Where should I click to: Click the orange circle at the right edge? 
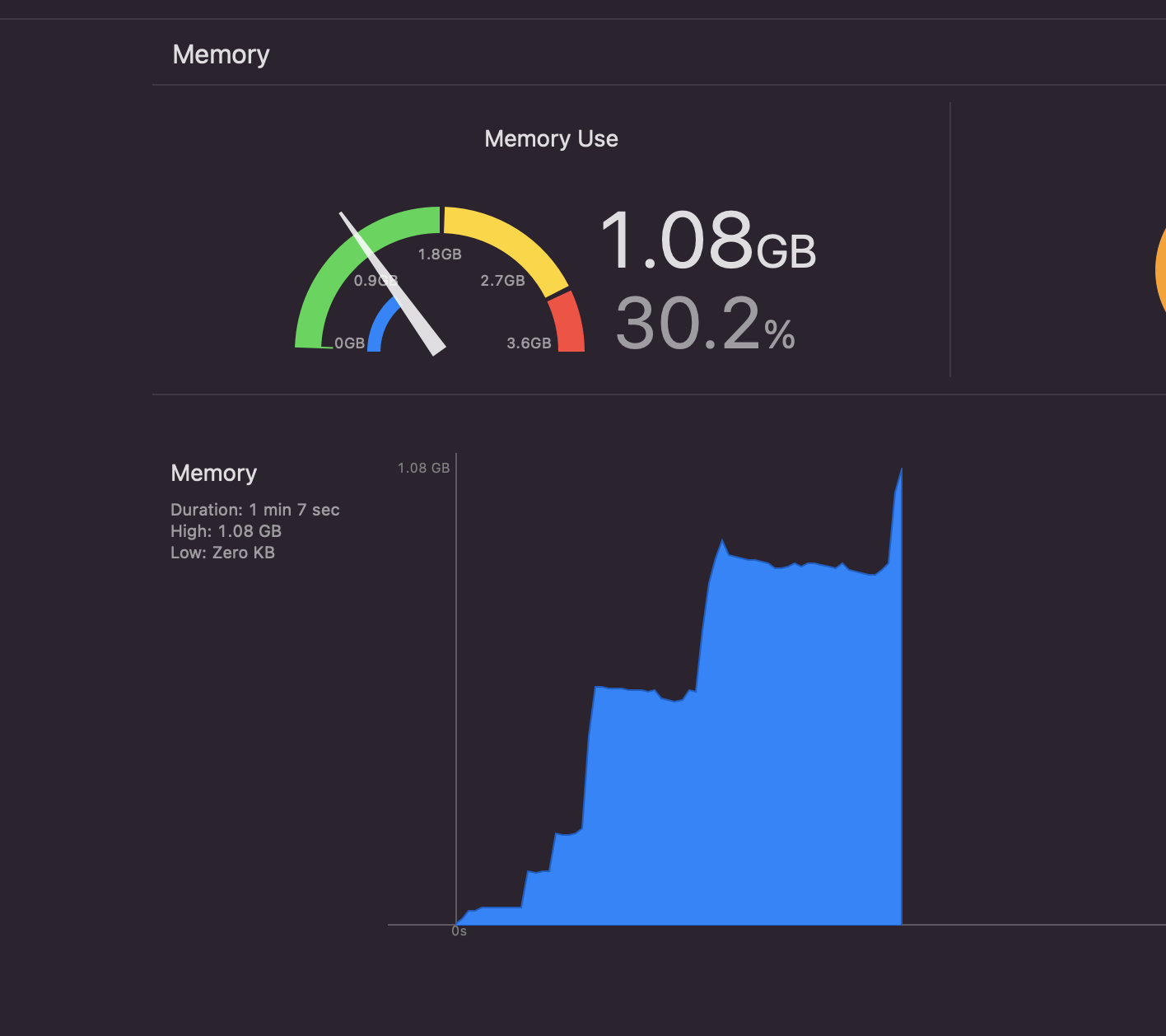pos(1161,270)
